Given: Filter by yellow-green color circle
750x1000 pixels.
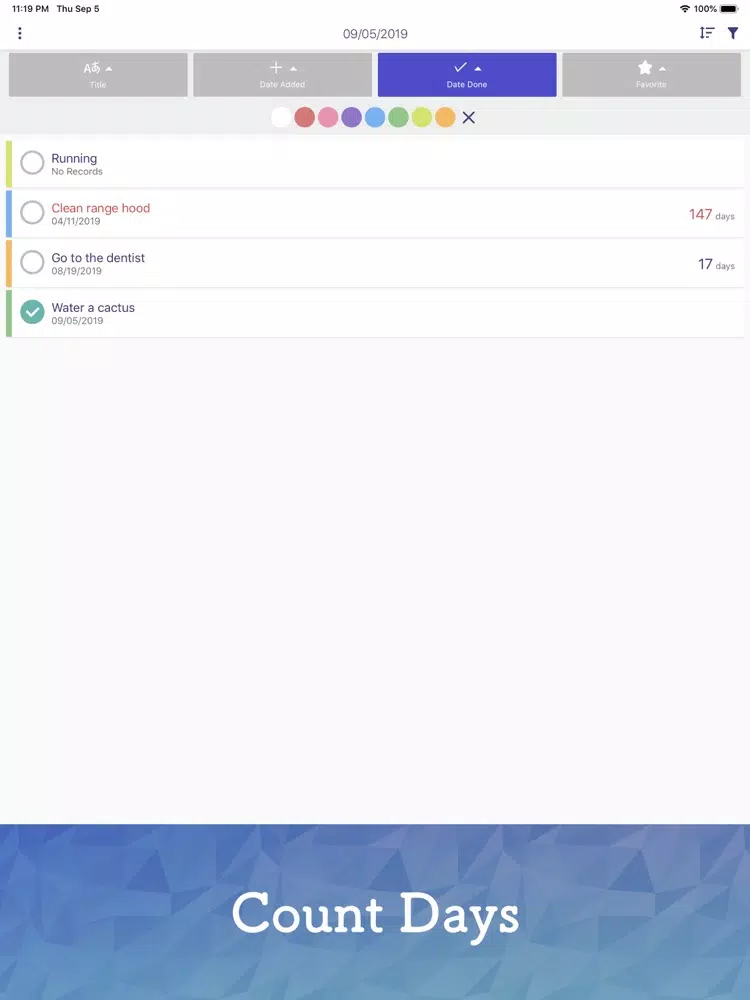Looking at the screenshot, I should coord(422,117).
